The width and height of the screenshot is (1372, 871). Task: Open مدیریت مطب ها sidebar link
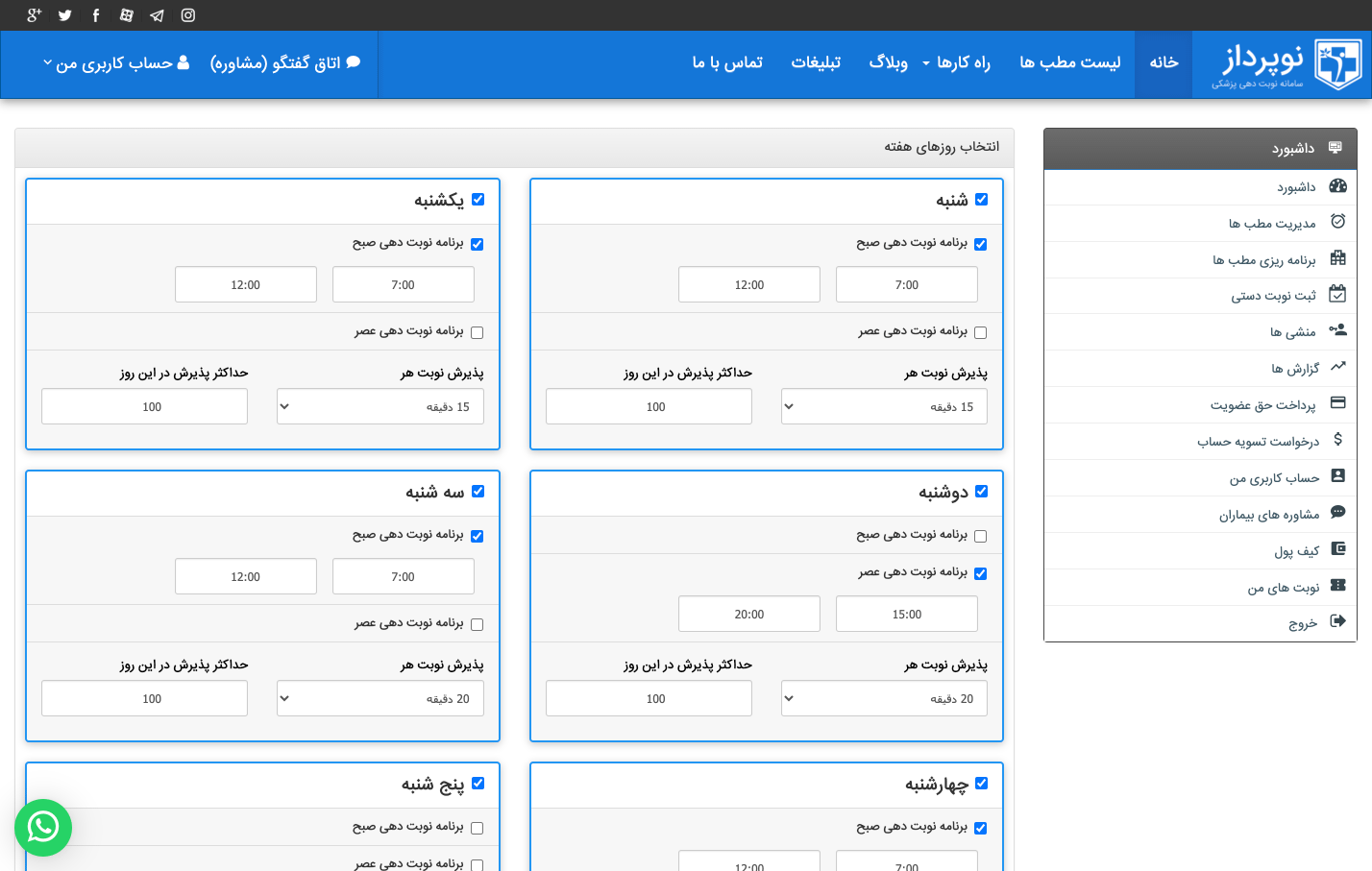(1272, 224)
